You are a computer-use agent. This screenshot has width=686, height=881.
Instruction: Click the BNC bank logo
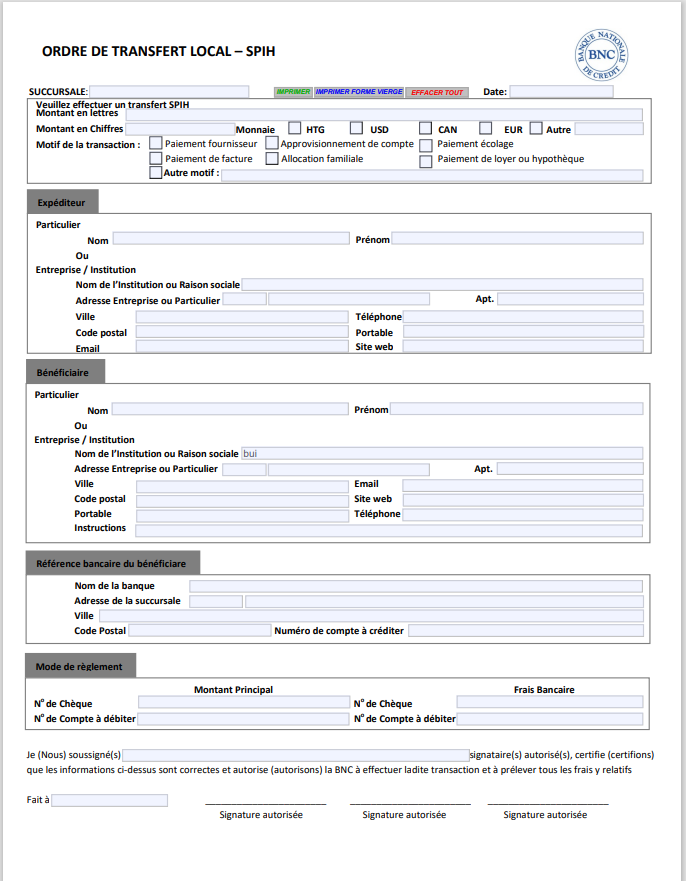click(602, 54)
